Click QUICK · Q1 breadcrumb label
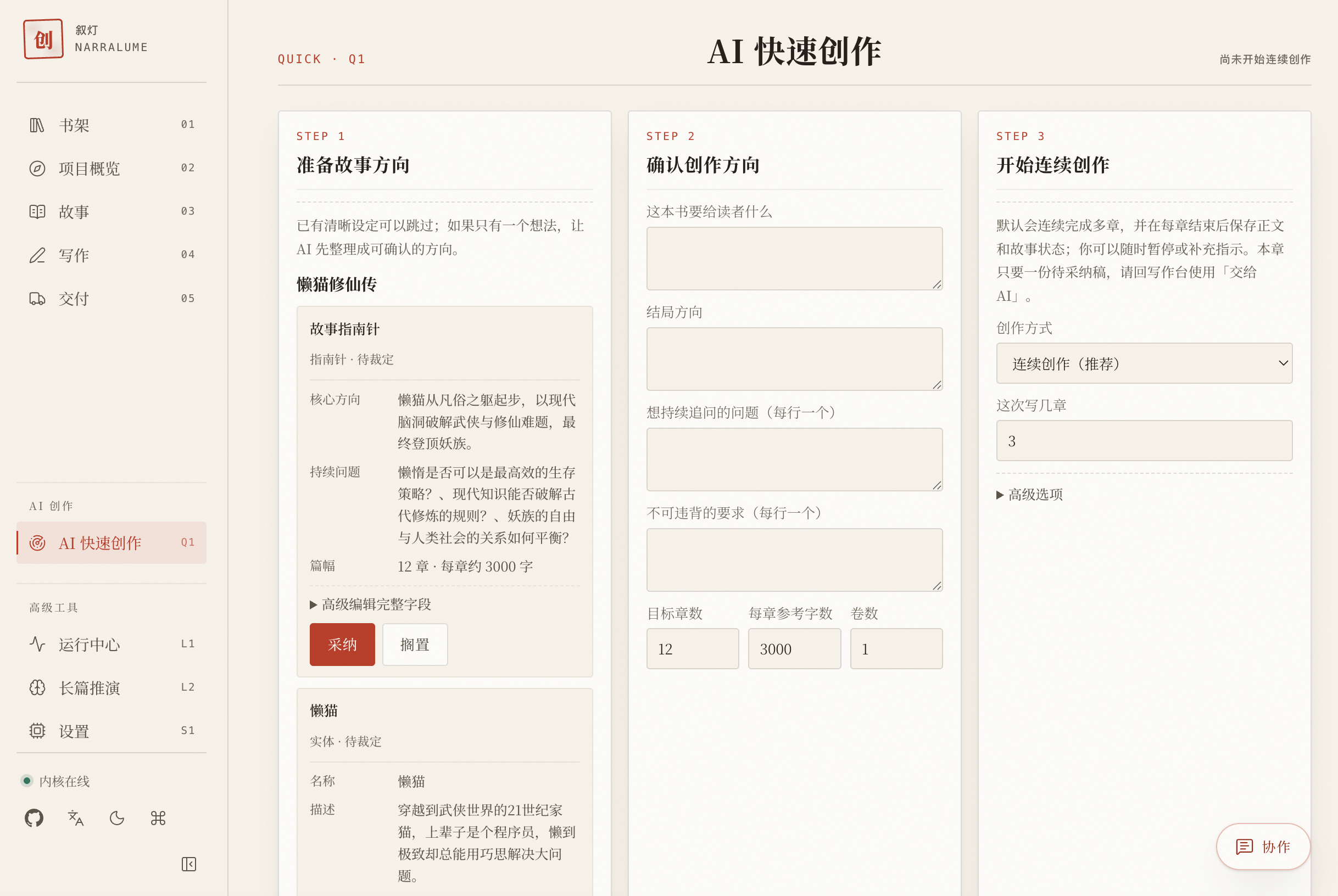 point(322,59)
